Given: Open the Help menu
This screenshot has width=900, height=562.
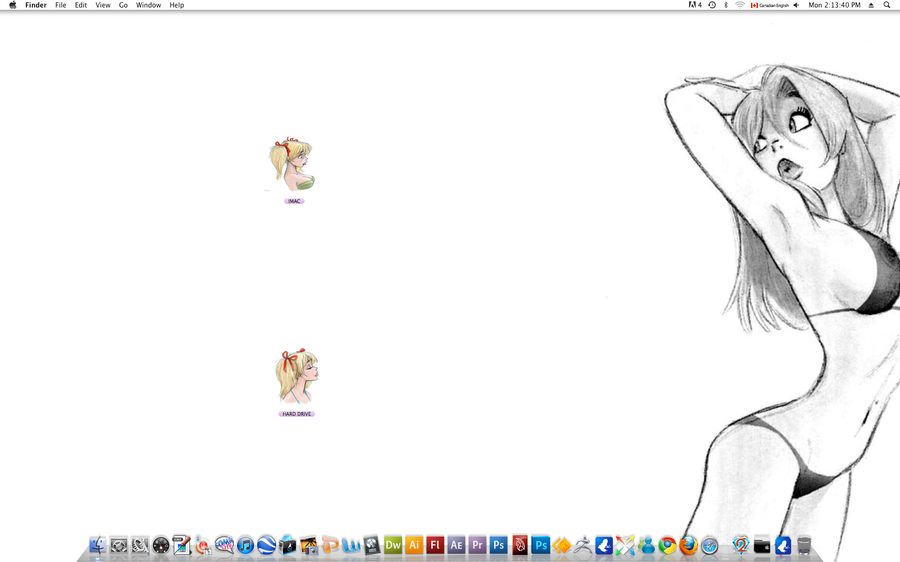Looking at the screenshot, I should 177,5.
